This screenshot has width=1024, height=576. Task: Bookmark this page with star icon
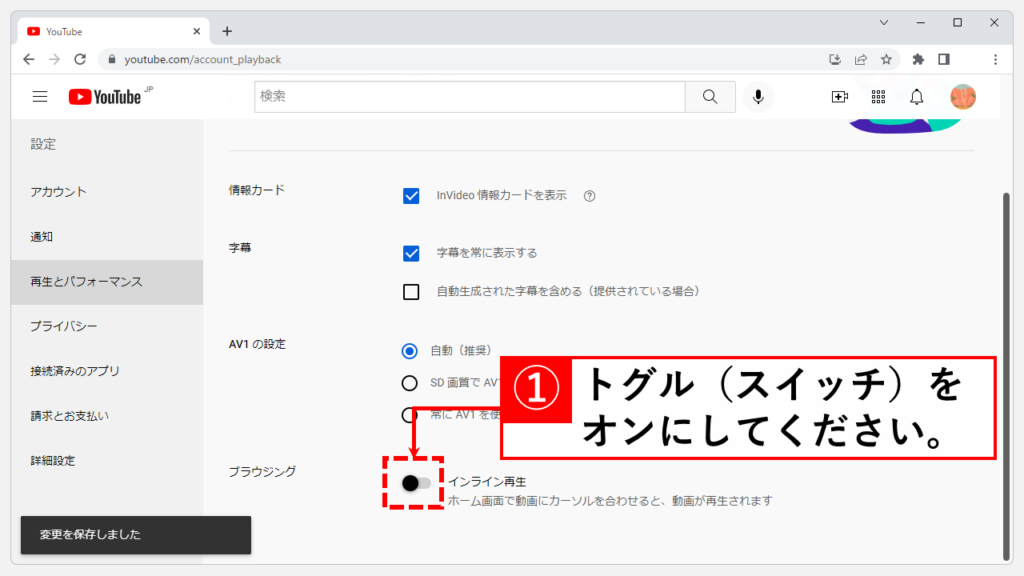[886, 59]
